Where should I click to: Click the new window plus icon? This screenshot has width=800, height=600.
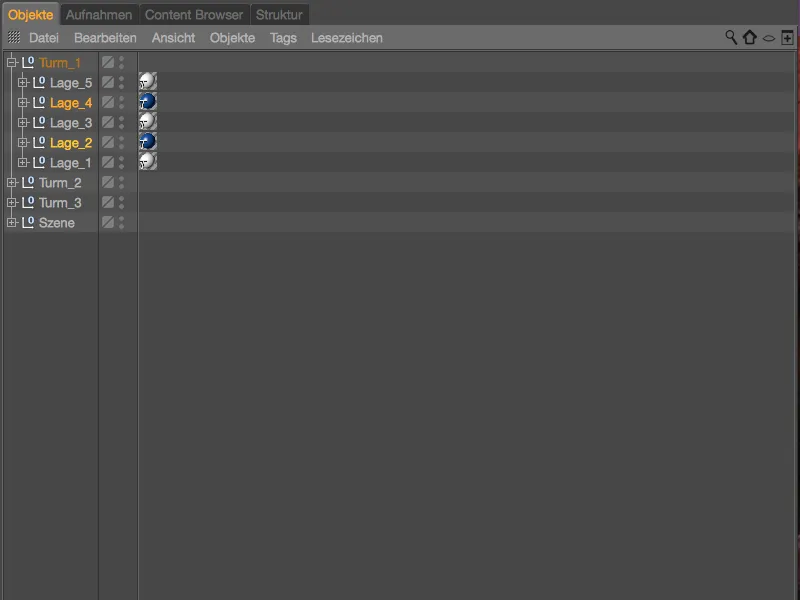click(787, 37)
